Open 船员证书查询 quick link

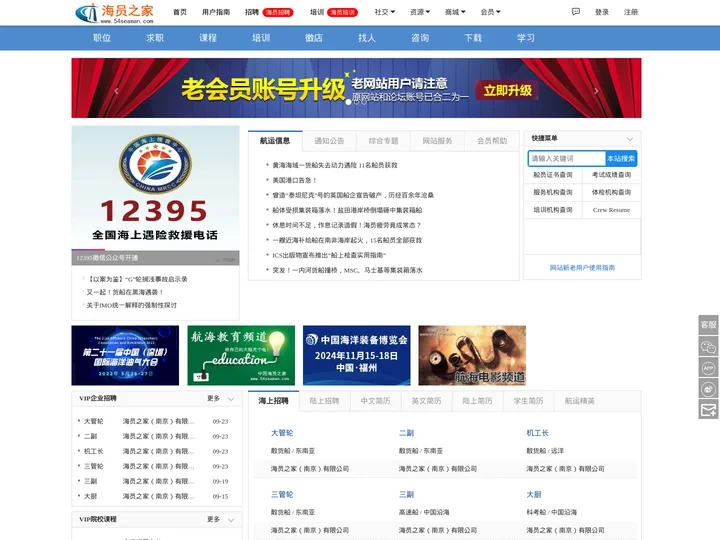[x=553, y=175]
